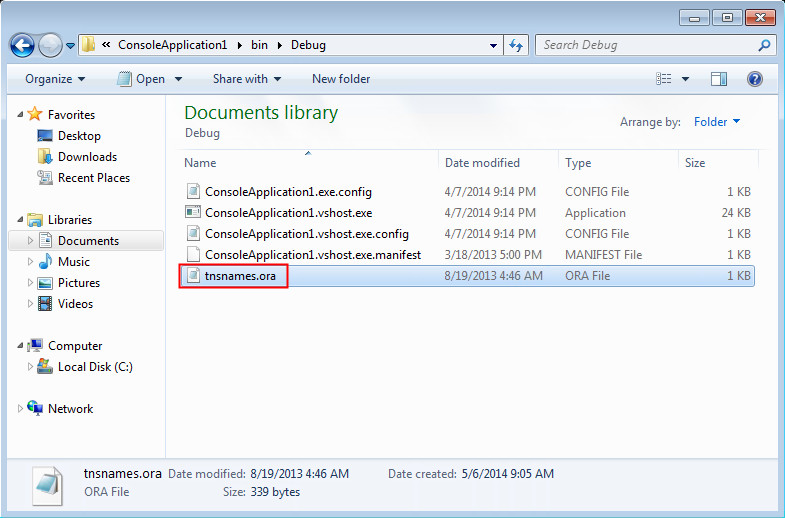The image size is (785, 518).
Task: Select Favorites in navigation pane
Action: (71, 115)
